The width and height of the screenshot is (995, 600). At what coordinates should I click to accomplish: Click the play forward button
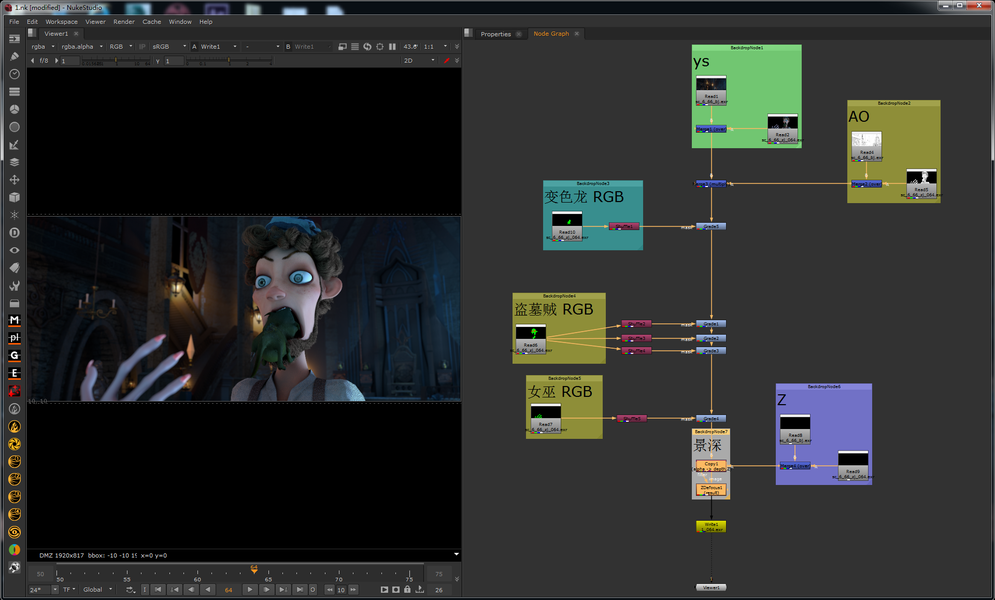coord(250,590)
